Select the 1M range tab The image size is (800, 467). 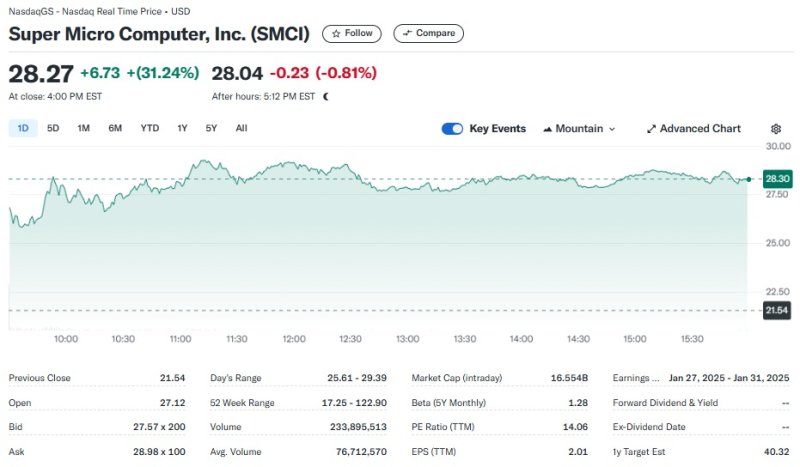84,128
